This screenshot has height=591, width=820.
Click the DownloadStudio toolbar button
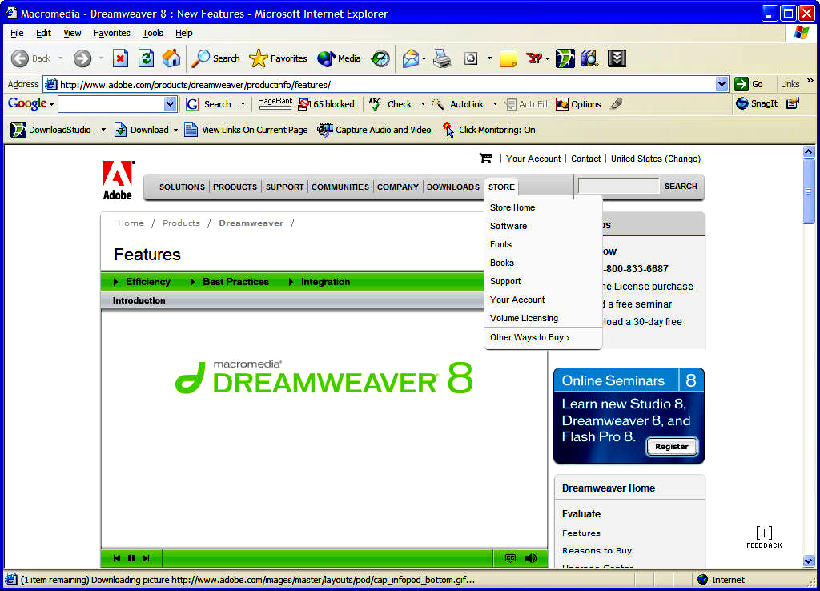[51, 130]
